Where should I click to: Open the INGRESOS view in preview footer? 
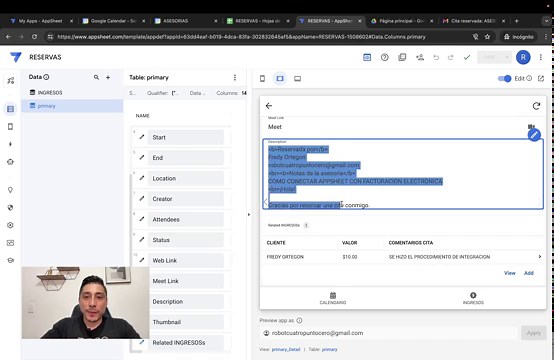473,298
